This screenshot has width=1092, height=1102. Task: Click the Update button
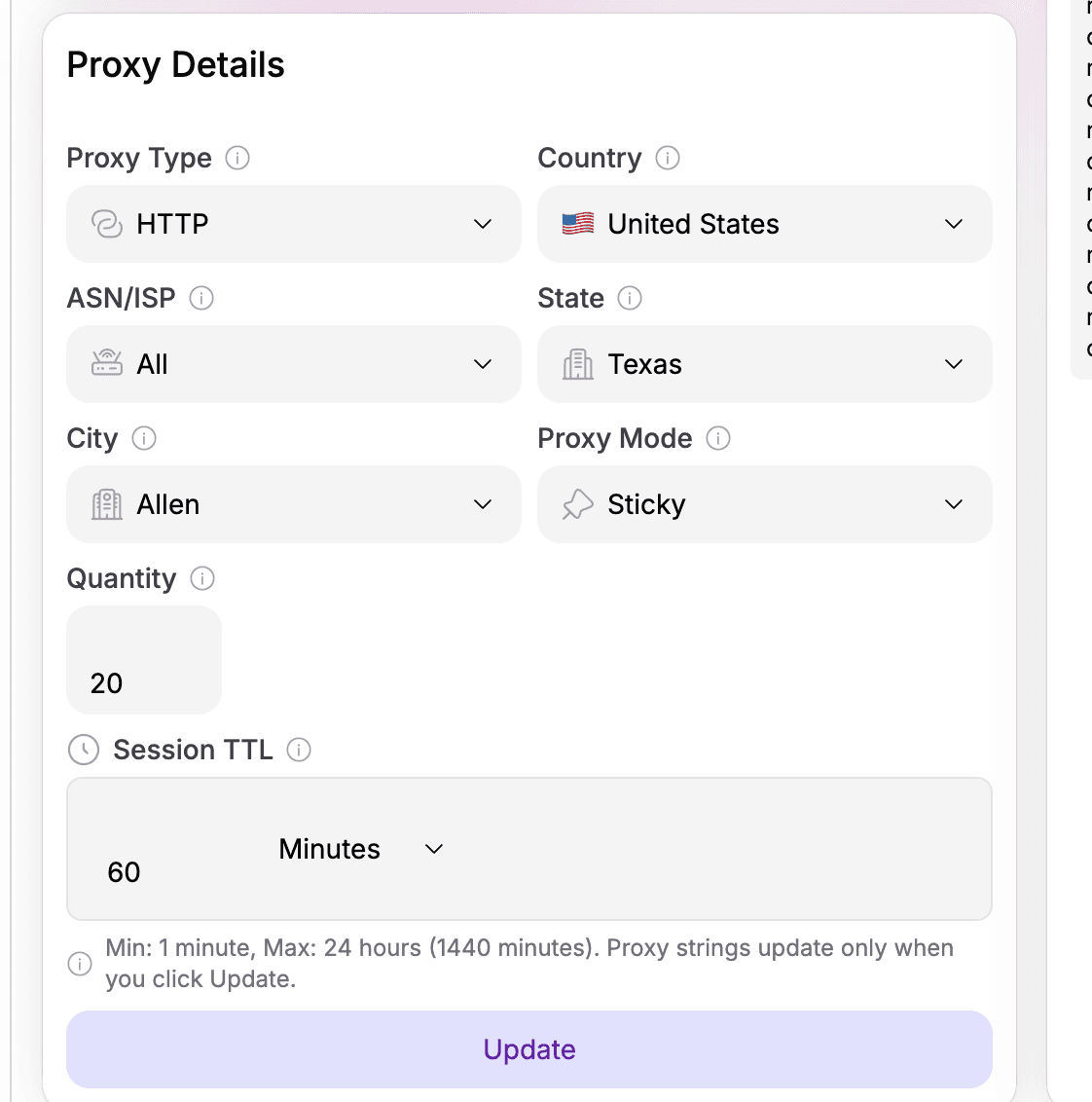529,1049
